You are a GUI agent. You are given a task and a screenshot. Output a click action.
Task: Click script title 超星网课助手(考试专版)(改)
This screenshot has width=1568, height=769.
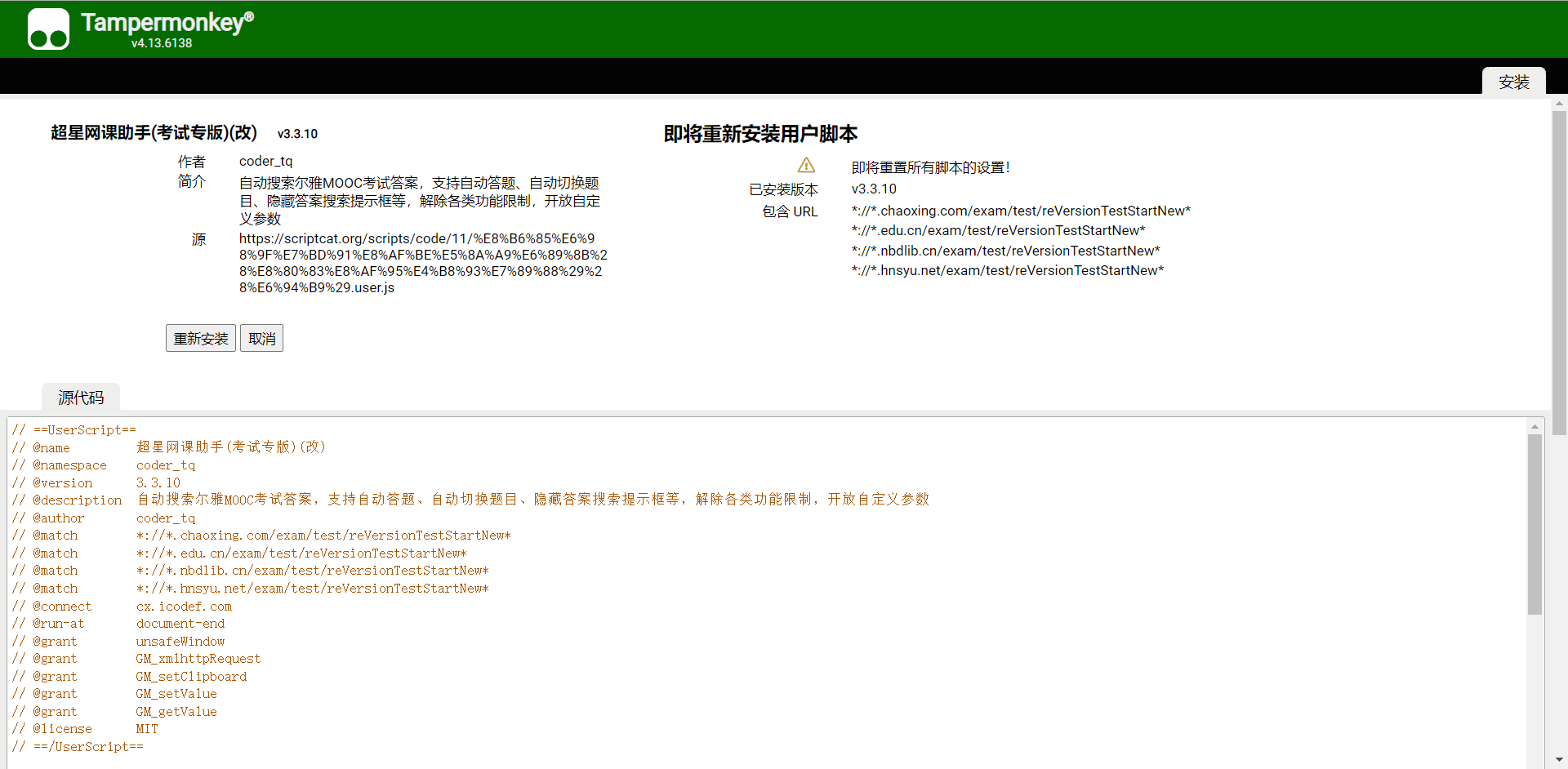[154, 132]
